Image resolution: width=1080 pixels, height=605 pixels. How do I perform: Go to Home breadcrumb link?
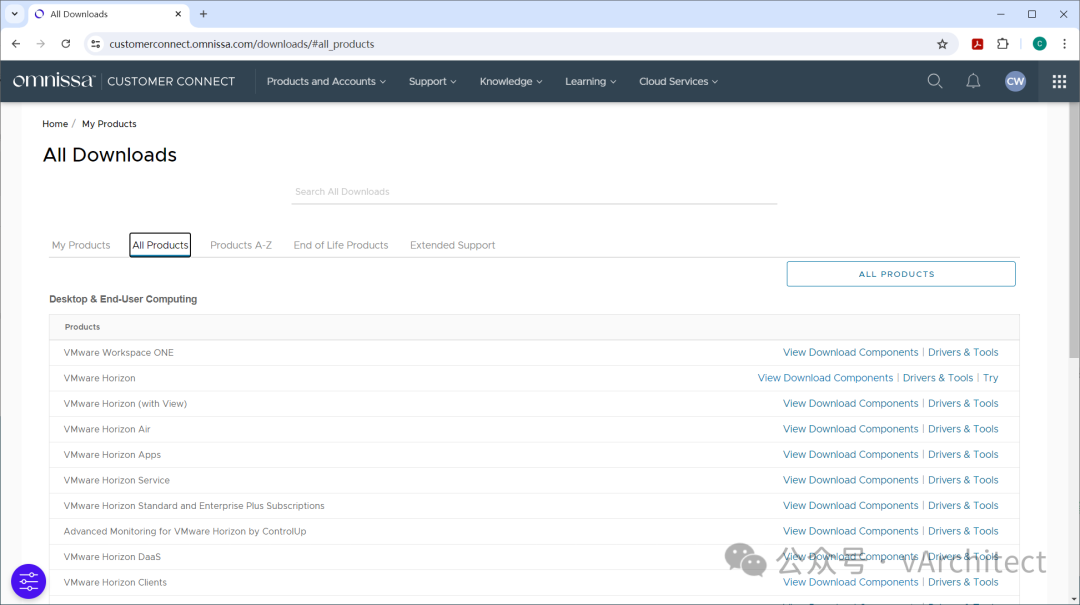55,124
